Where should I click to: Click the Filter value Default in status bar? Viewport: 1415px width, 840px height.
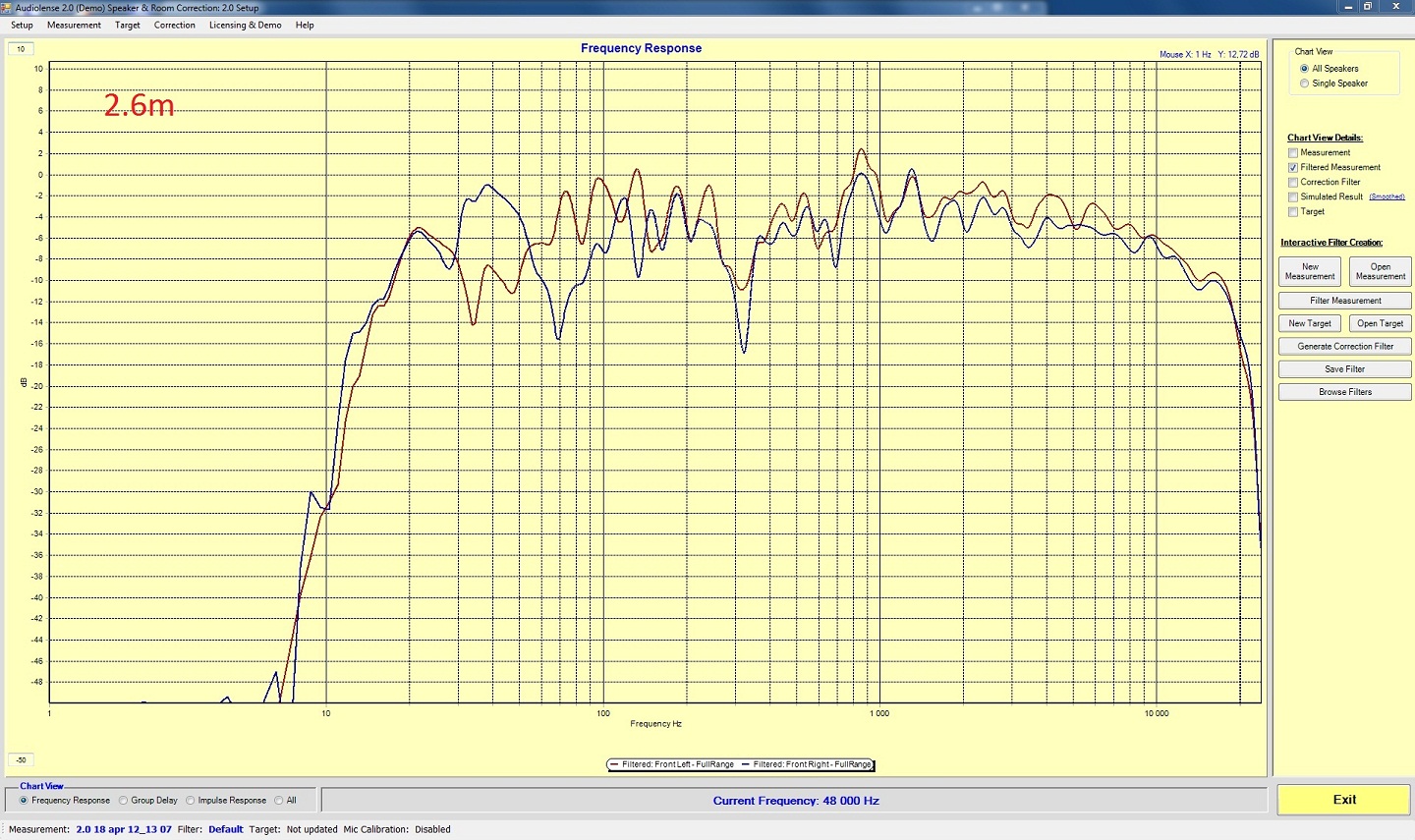225,829
